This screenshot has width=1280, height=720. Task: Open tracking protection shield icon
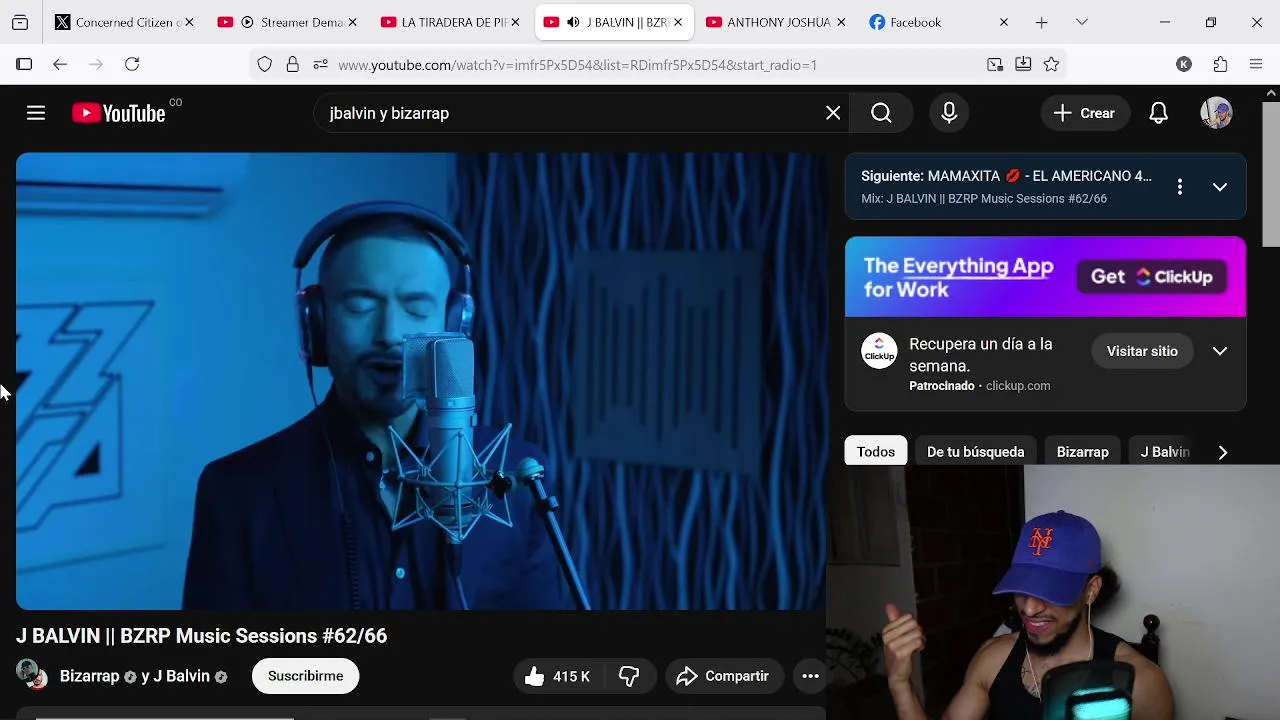264,64
